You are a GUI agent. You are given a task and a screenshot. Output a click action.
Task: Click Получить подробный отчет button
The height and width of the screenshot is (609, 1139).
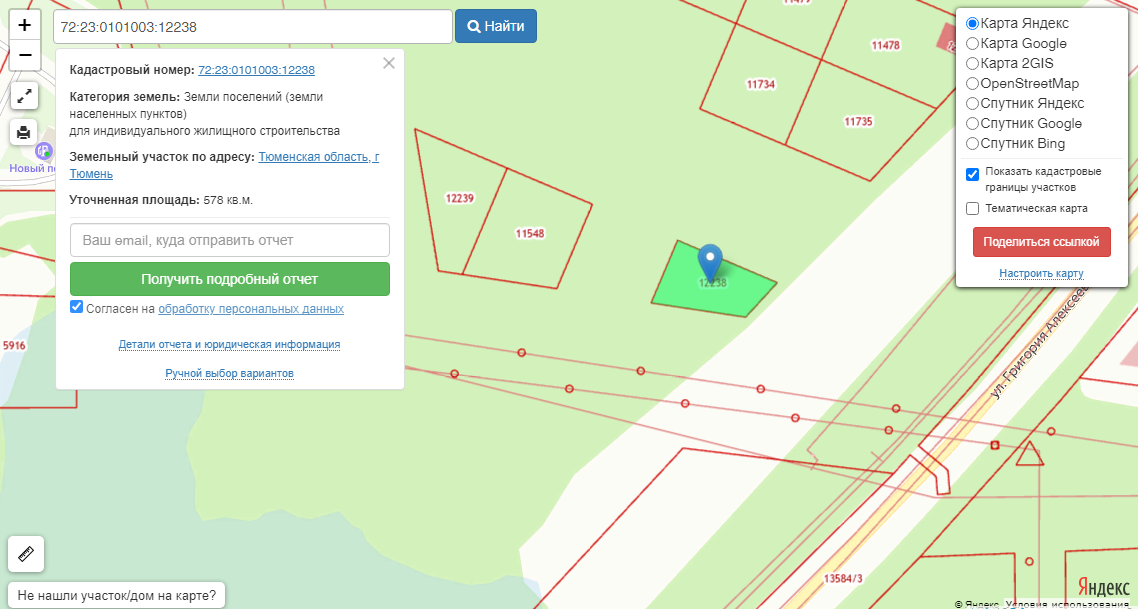230,279
